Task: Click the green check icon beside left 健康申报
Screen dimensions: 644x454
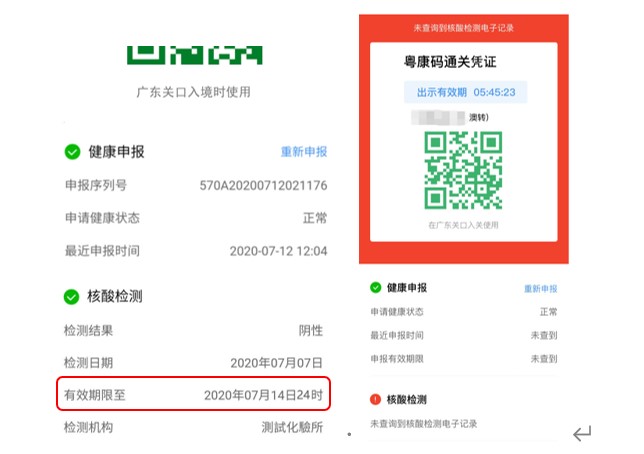Action: (x=72, y=152)
